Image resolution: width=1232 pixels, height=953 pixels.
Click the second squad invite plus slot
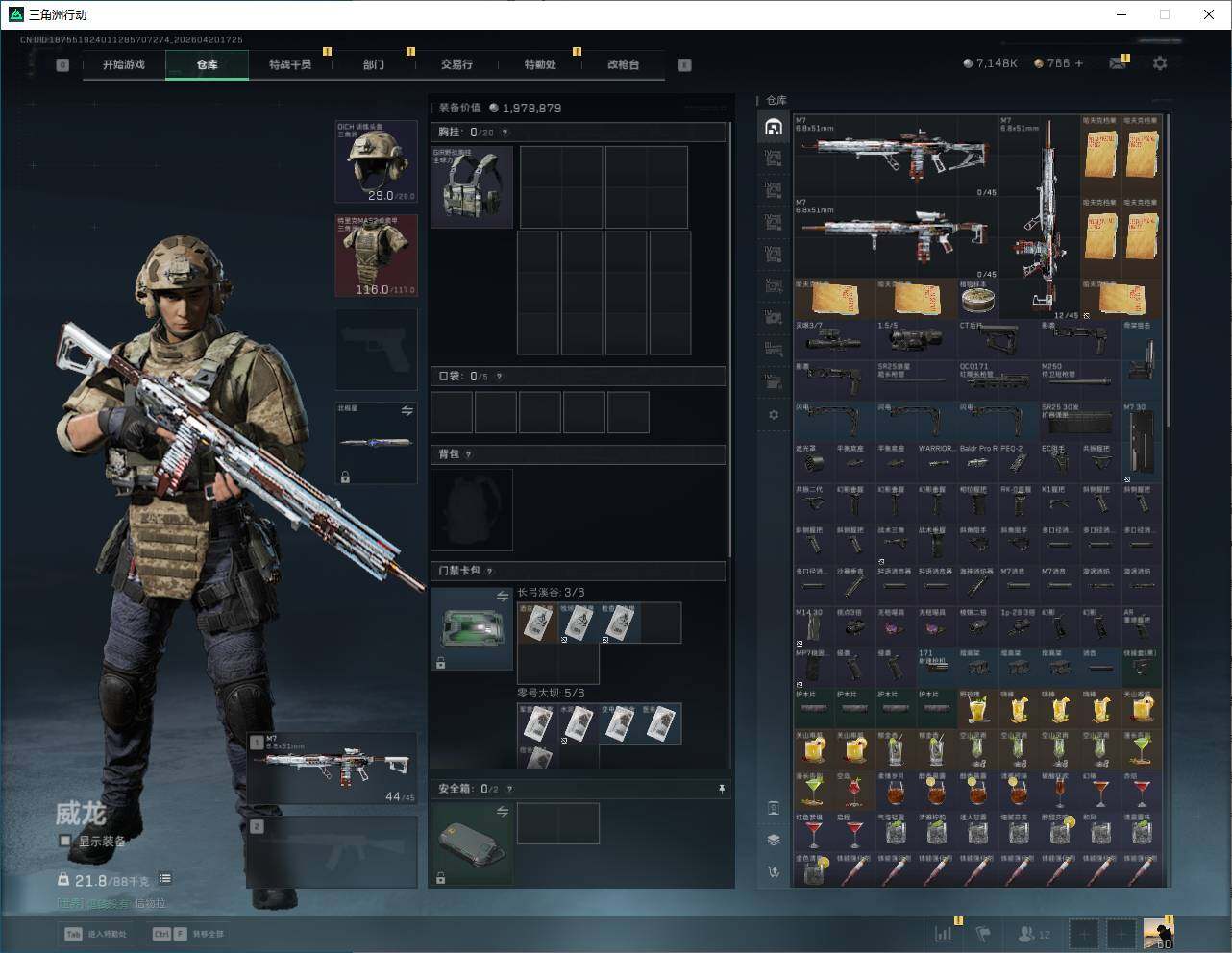pyautogui.click(x=1121, y=934)
